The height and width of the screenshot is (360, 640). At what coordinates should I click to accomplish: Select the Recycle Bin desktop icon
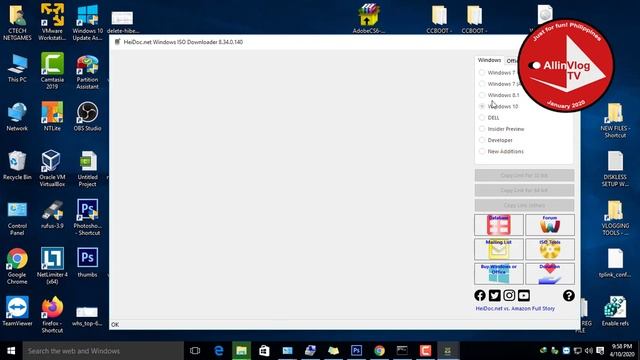tap(17, 166)
